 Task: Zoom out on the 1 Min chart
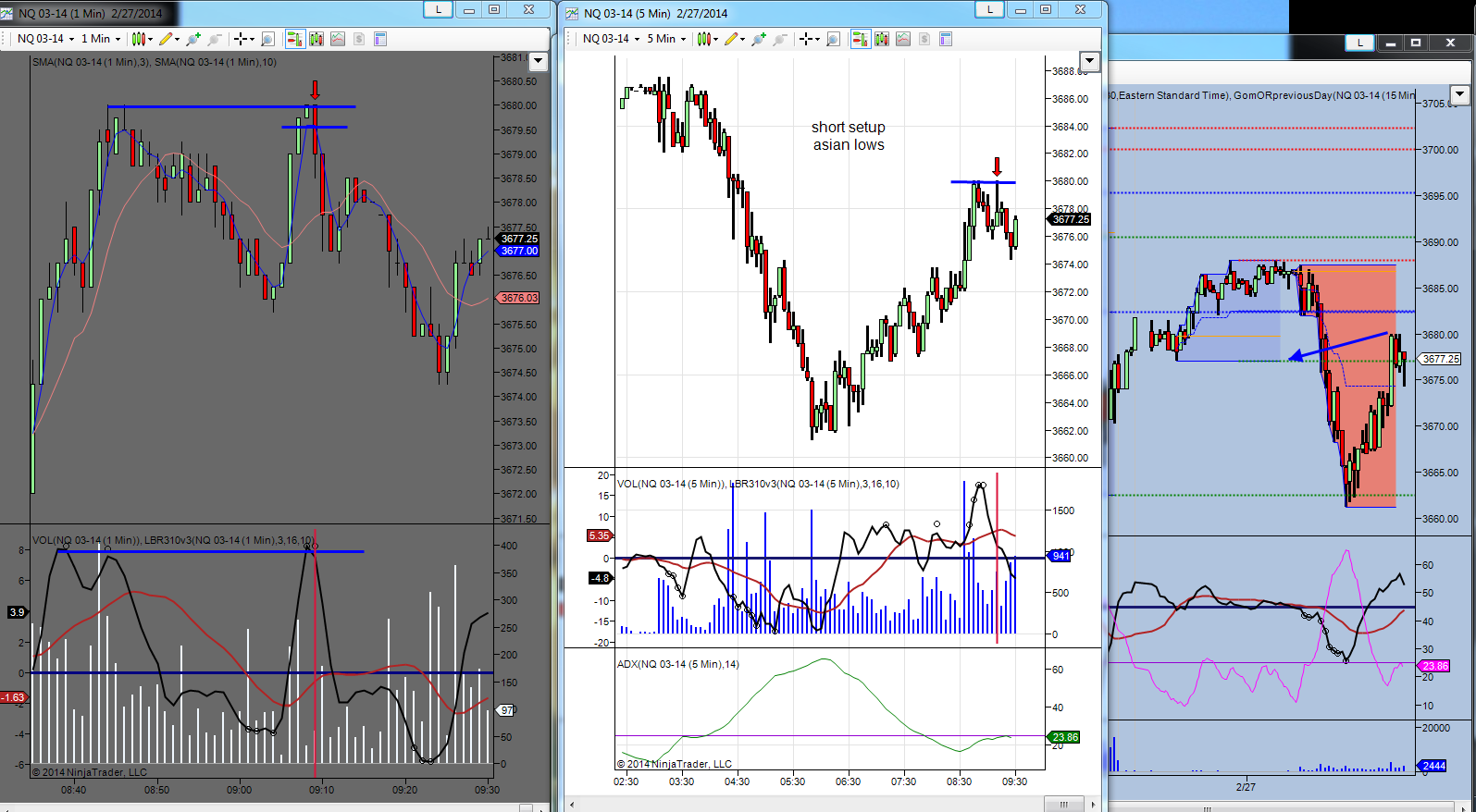[x=215, y=39]
